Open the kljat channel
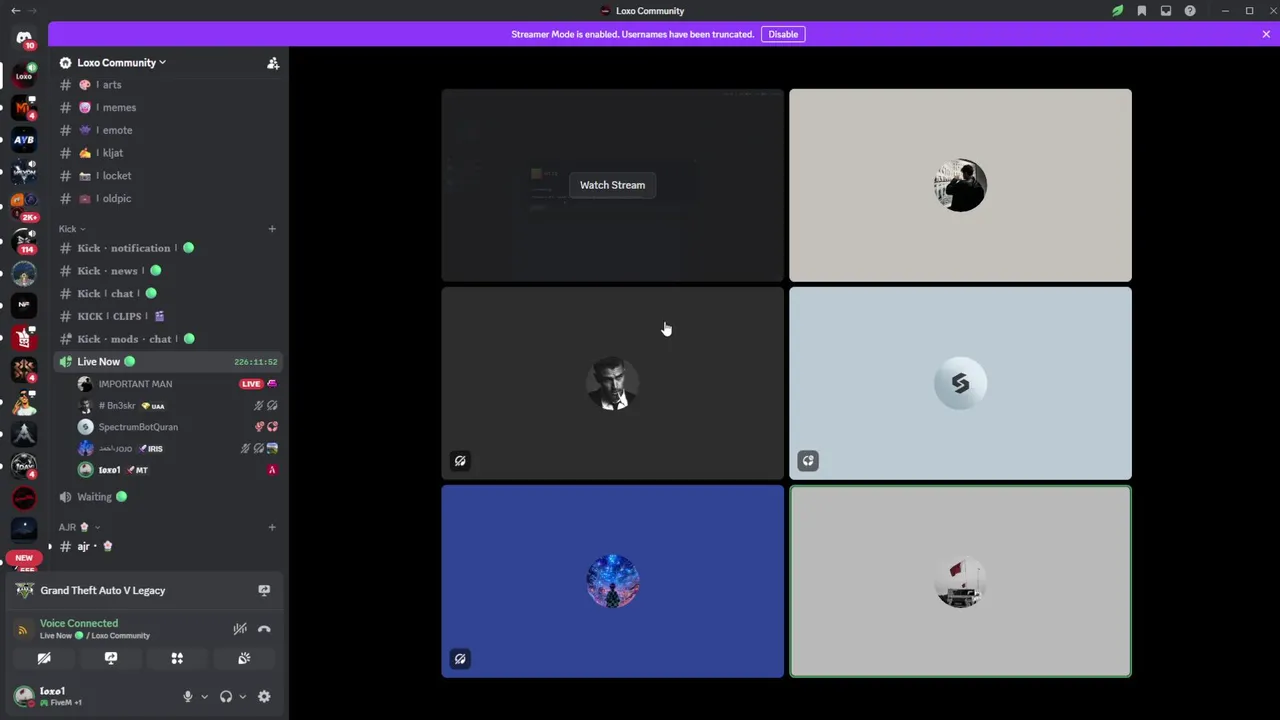This screenshot has width=1280, height=720. pos(168,153)
